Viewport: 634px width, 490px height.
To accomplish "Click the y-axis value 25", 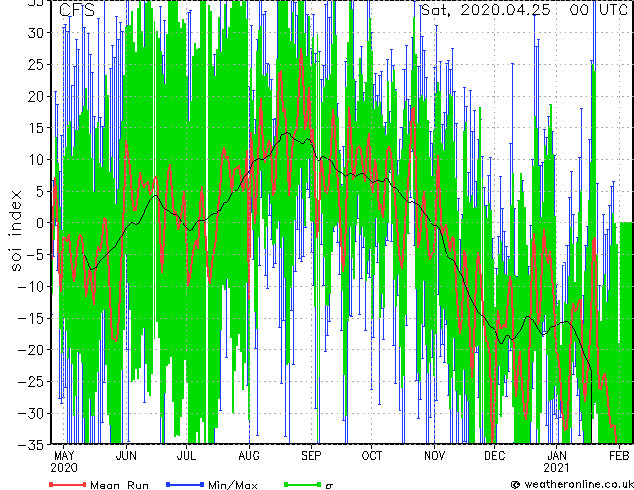I will (x=36, y=64).
